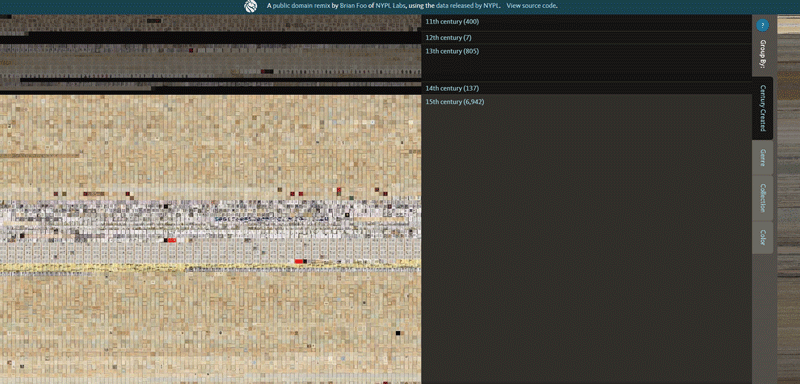800x384 pixels.
Task: Switch to the Collection grouping tab
Action: click(x=763, y=198)
